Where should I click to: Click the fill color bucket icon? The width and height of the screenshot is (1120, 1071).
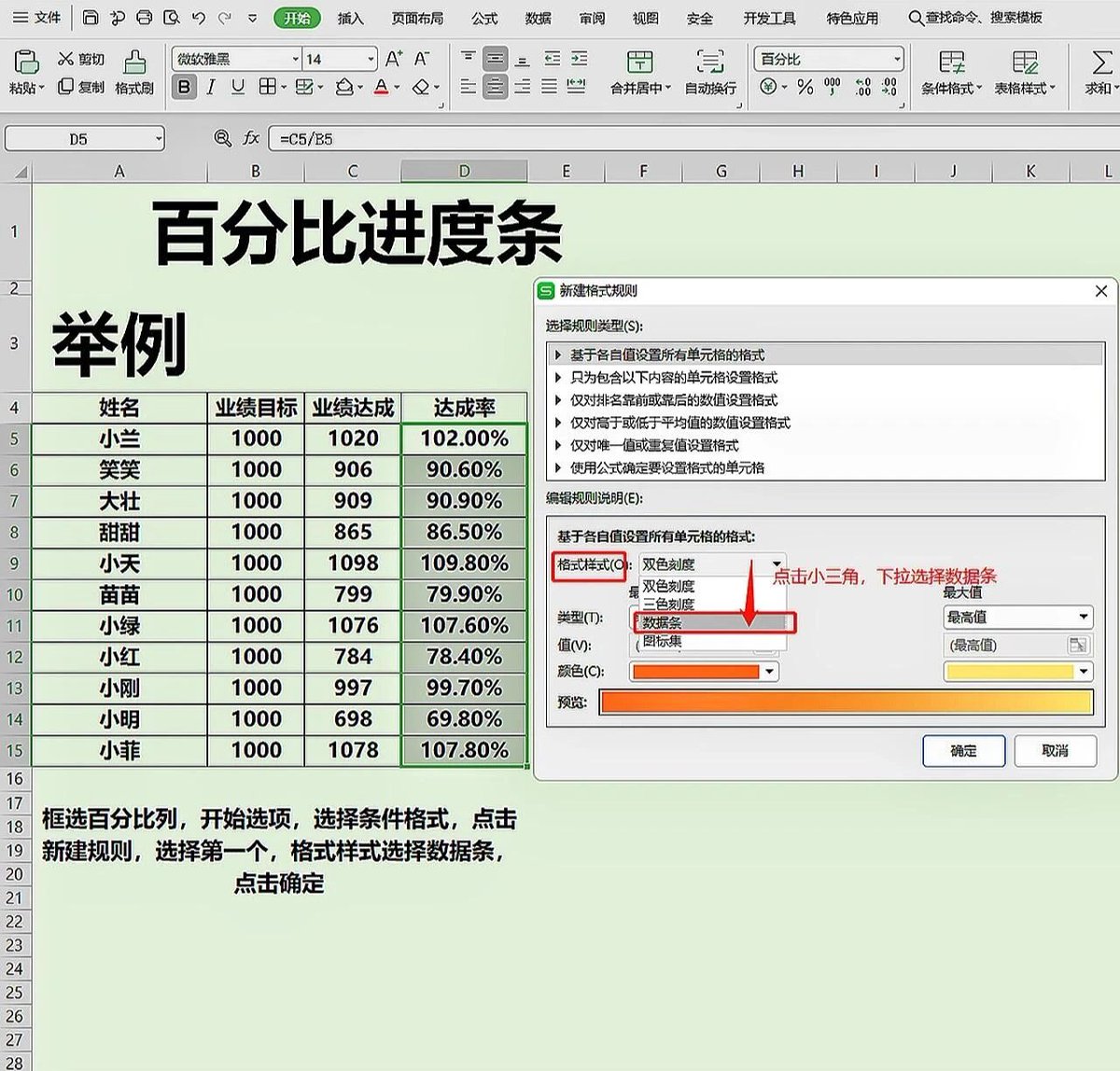click(x=344, y=87)
